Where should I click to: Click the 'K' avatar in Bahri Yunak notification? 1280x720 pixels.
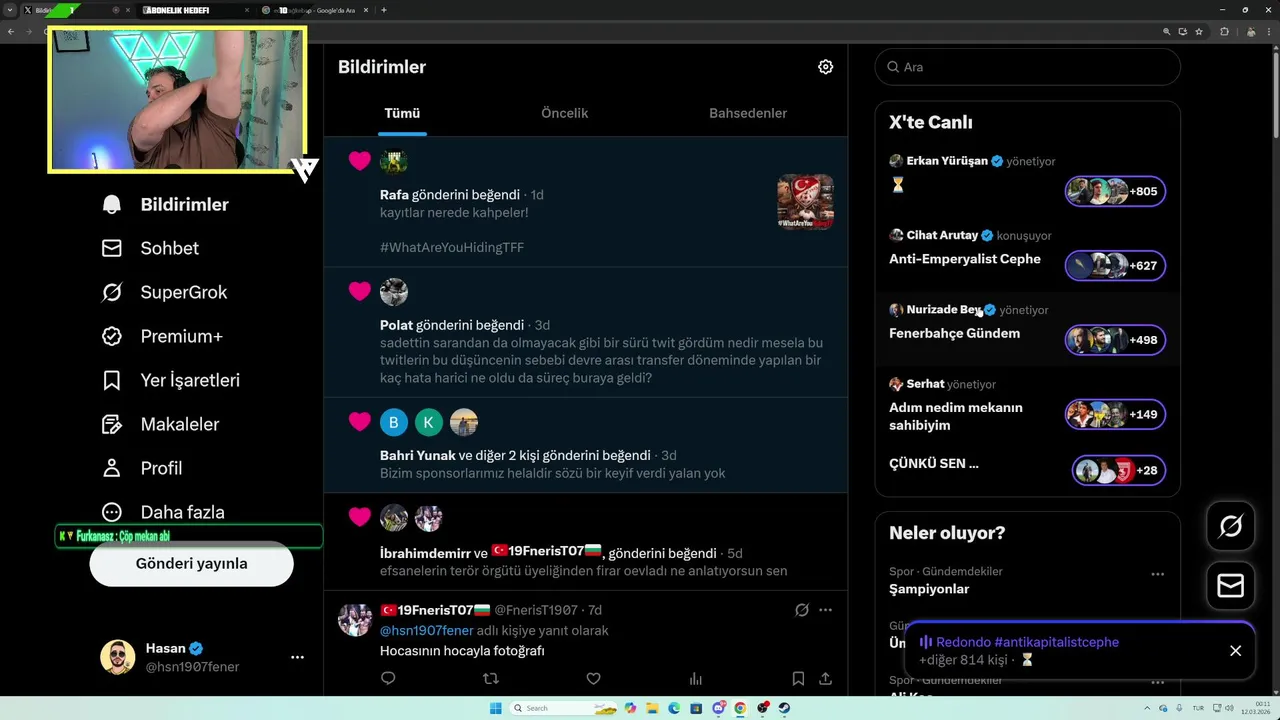click(429, 422)
